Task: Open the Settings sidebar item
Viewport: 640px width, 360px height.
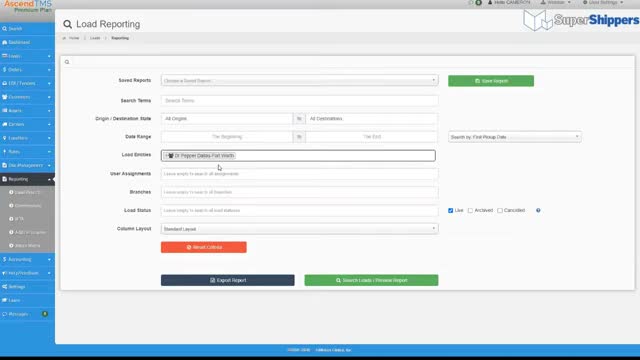Action: 27,287
